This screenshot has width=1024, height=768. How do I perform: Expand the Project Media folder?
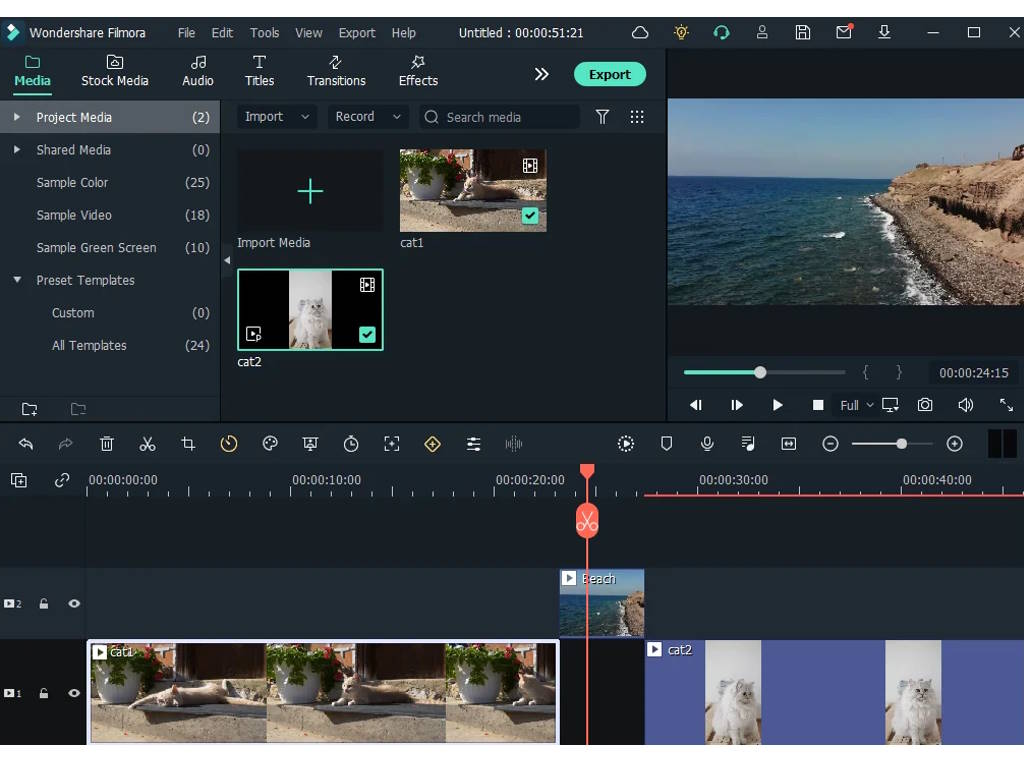[x=17, y=117]
